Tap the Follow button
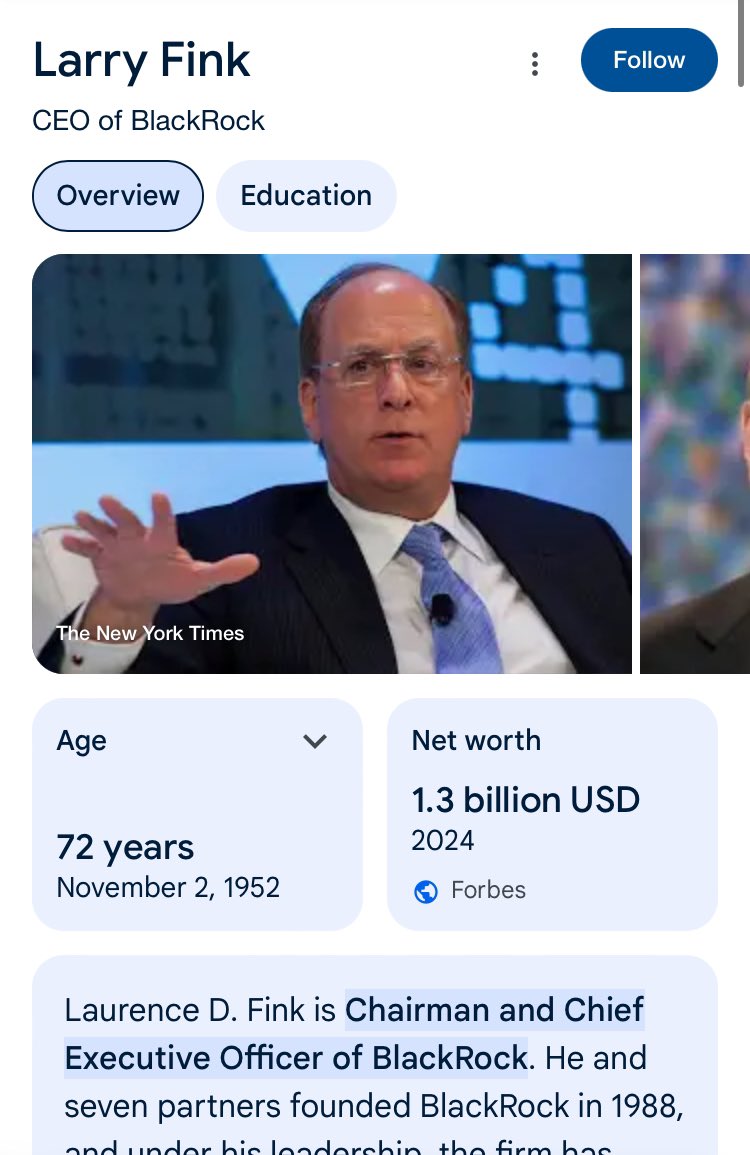The width and height of the screenshot is (750, 1155). [649, 60]
